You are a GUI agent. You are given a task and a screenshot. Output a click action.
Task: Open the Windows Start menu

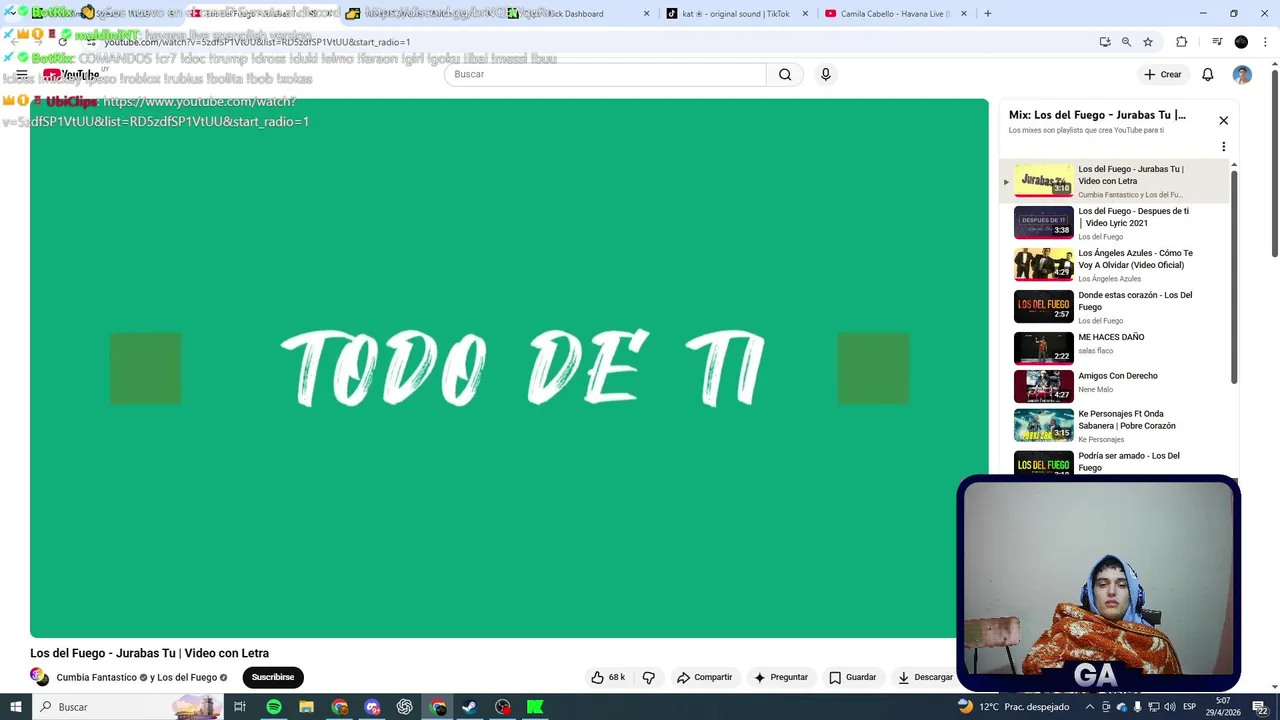pyautogui.click(x=15, y=706)
